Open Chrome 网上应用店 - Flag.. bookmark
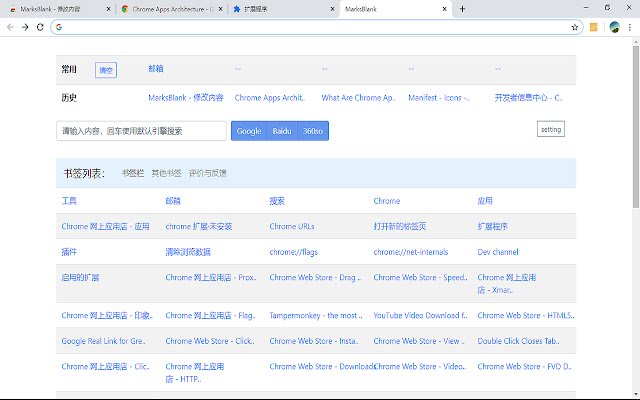 pyautogui.click(x=211, y=316)
